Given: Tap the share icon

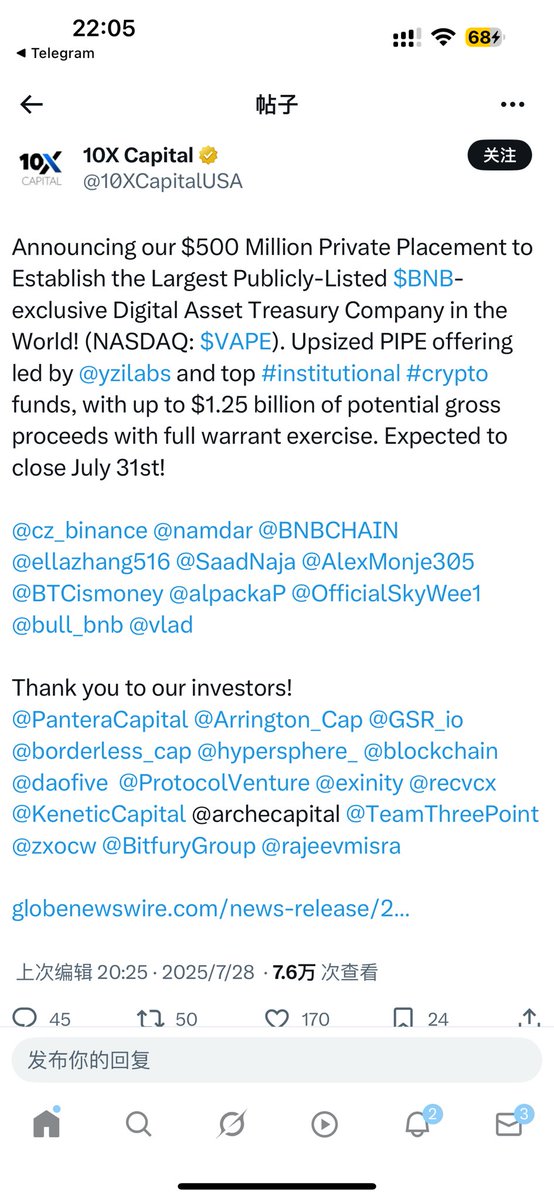Looking at the screenshot, I should (529, 1017).
